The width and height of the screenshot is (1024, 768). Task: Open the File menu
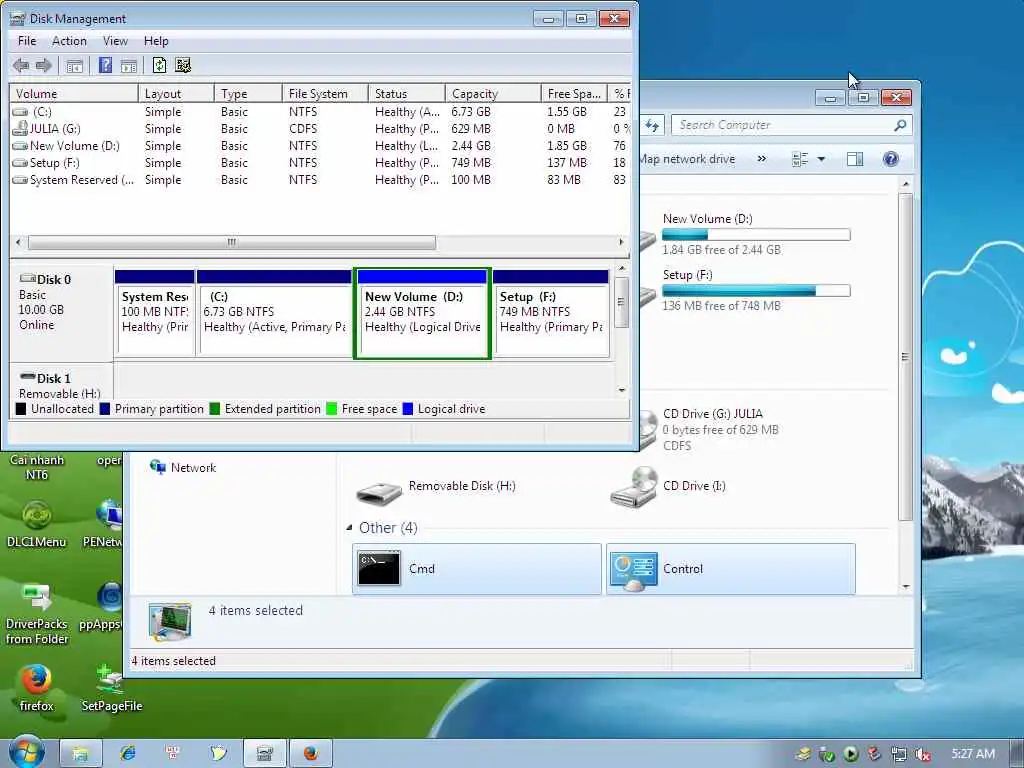click(27, 41)
